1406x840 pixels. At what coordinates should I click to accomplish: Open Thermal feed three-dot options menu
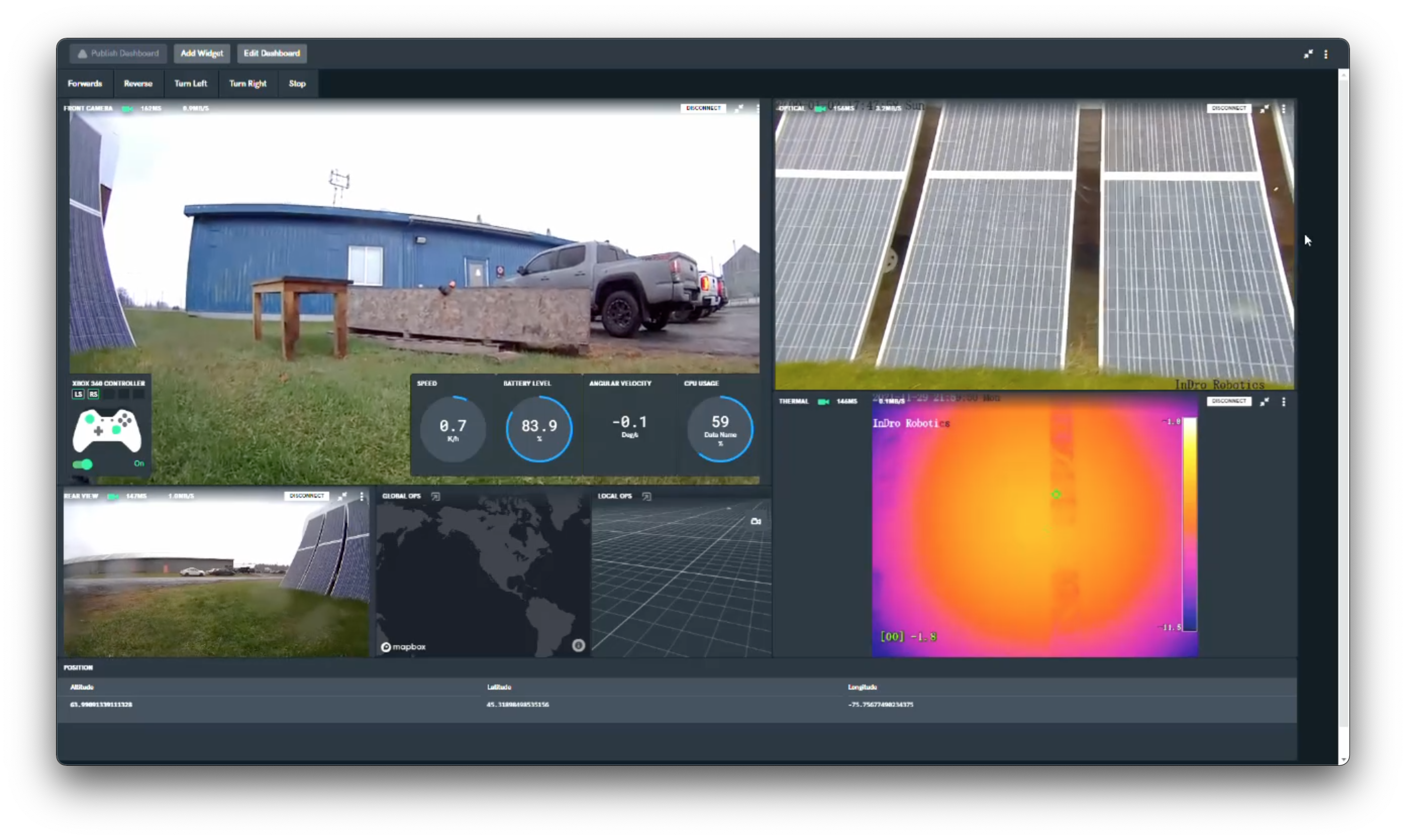coord(1284,401)
